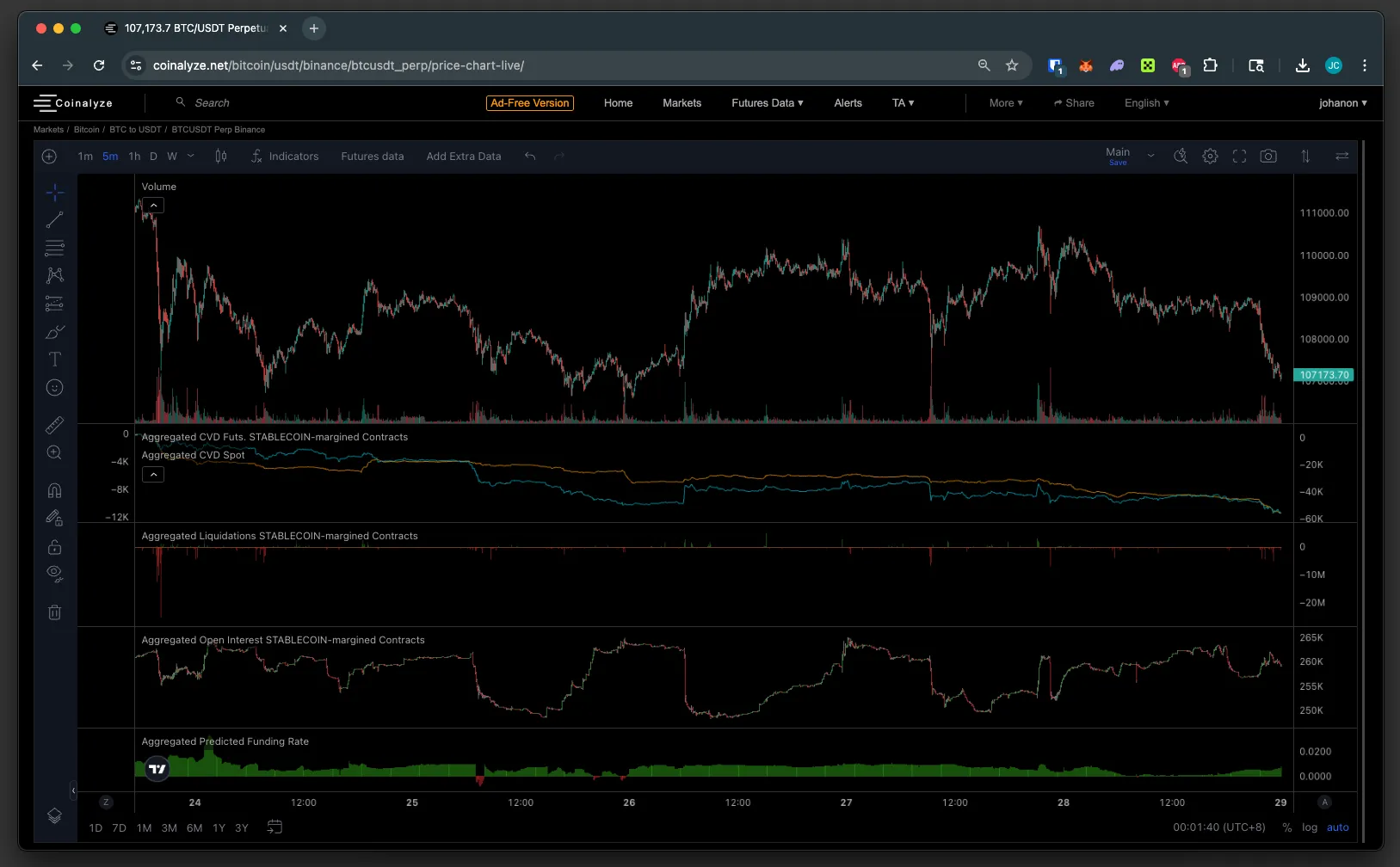Expand the timeframe dropdown next to W
Viewport: 1400px width, 867px height.
[x=190, y=156]
